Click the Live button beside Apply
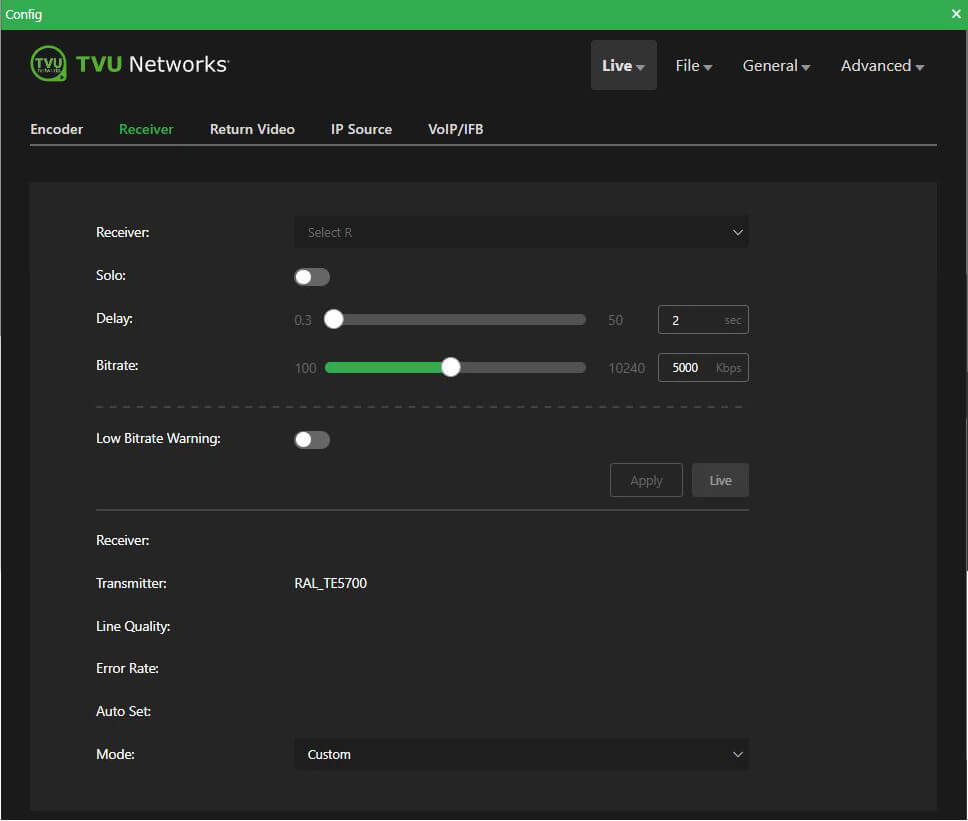This screenshot has height=821, width=968. (x=720, y=480)
